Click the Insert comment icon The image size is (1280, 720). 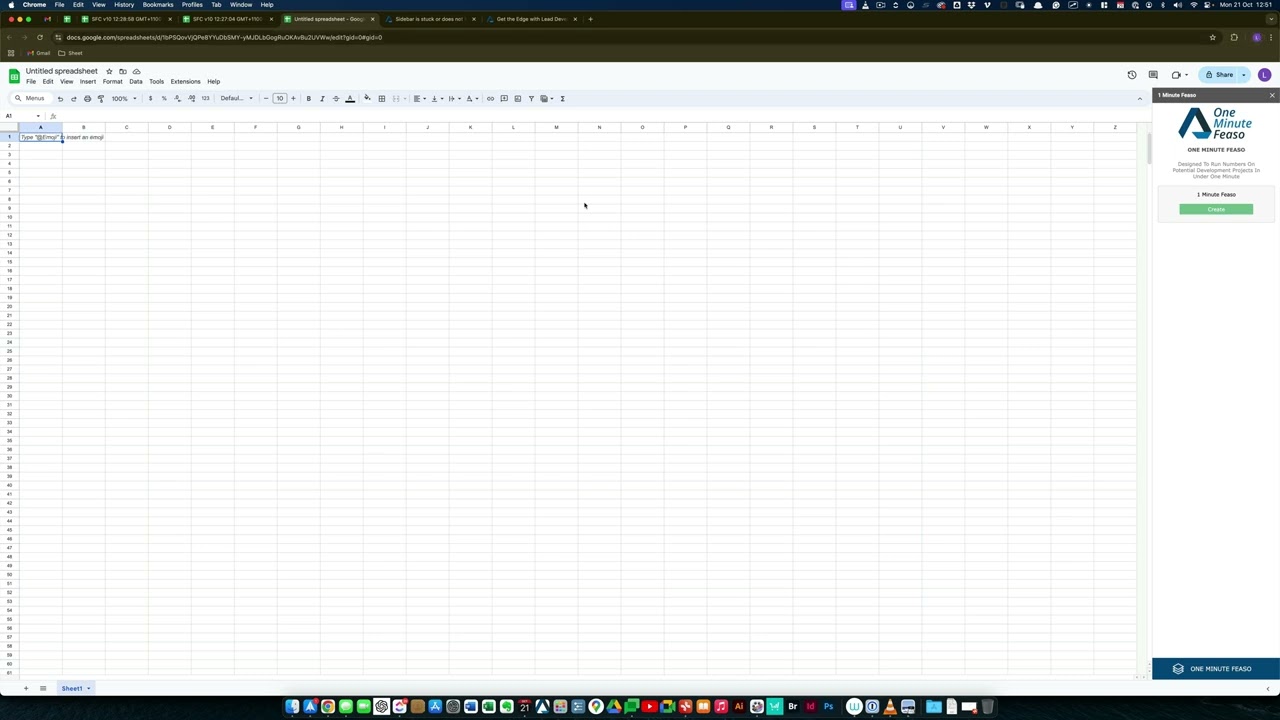[x=504, y=98]
